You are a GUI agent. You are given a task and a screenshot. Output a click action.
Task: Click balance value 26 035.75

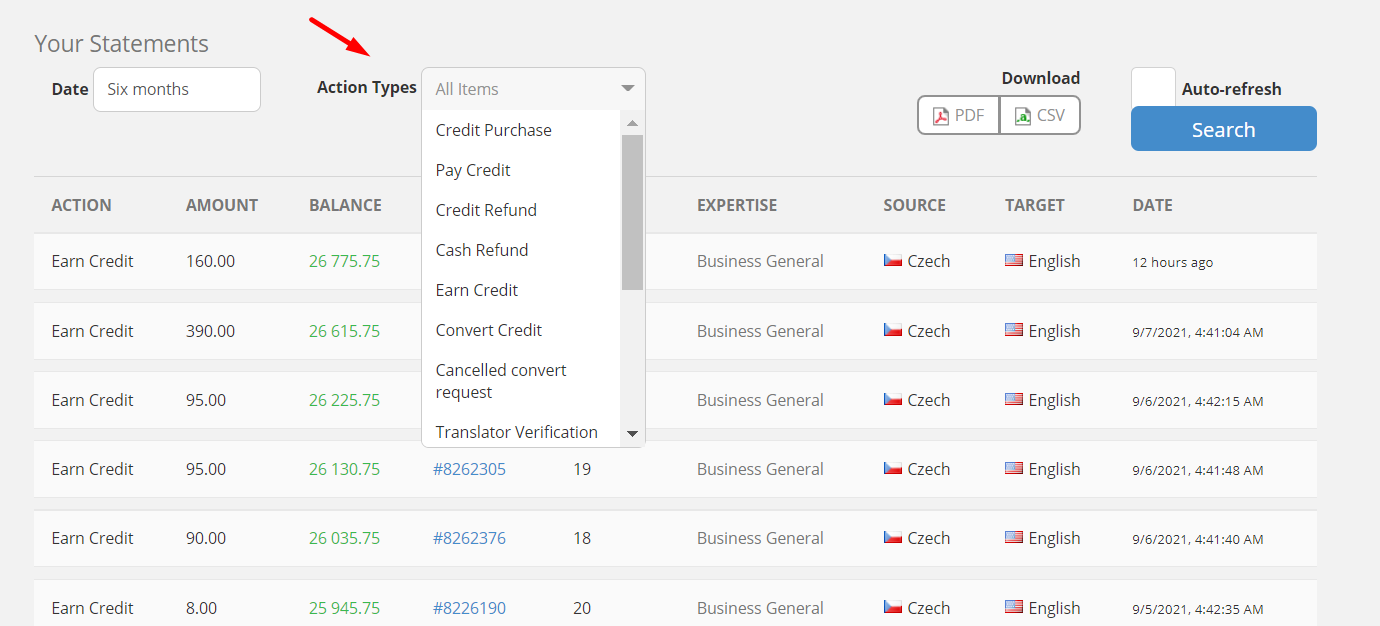coord(344,538)
